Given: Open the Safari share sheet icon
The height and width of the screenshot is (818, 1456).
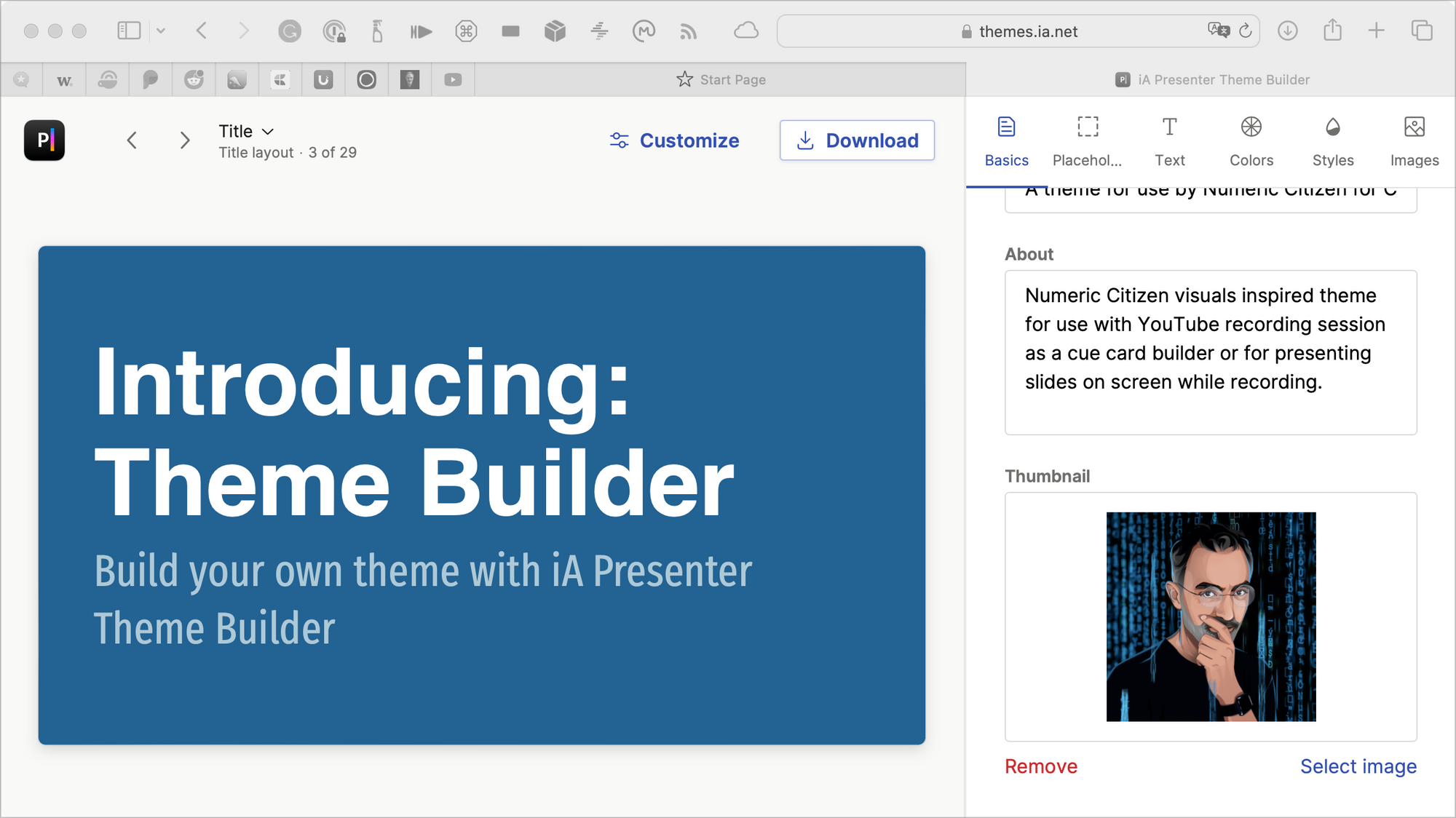Looking at the screenshot, I should pyautogui.click(x=1333, y=31).
